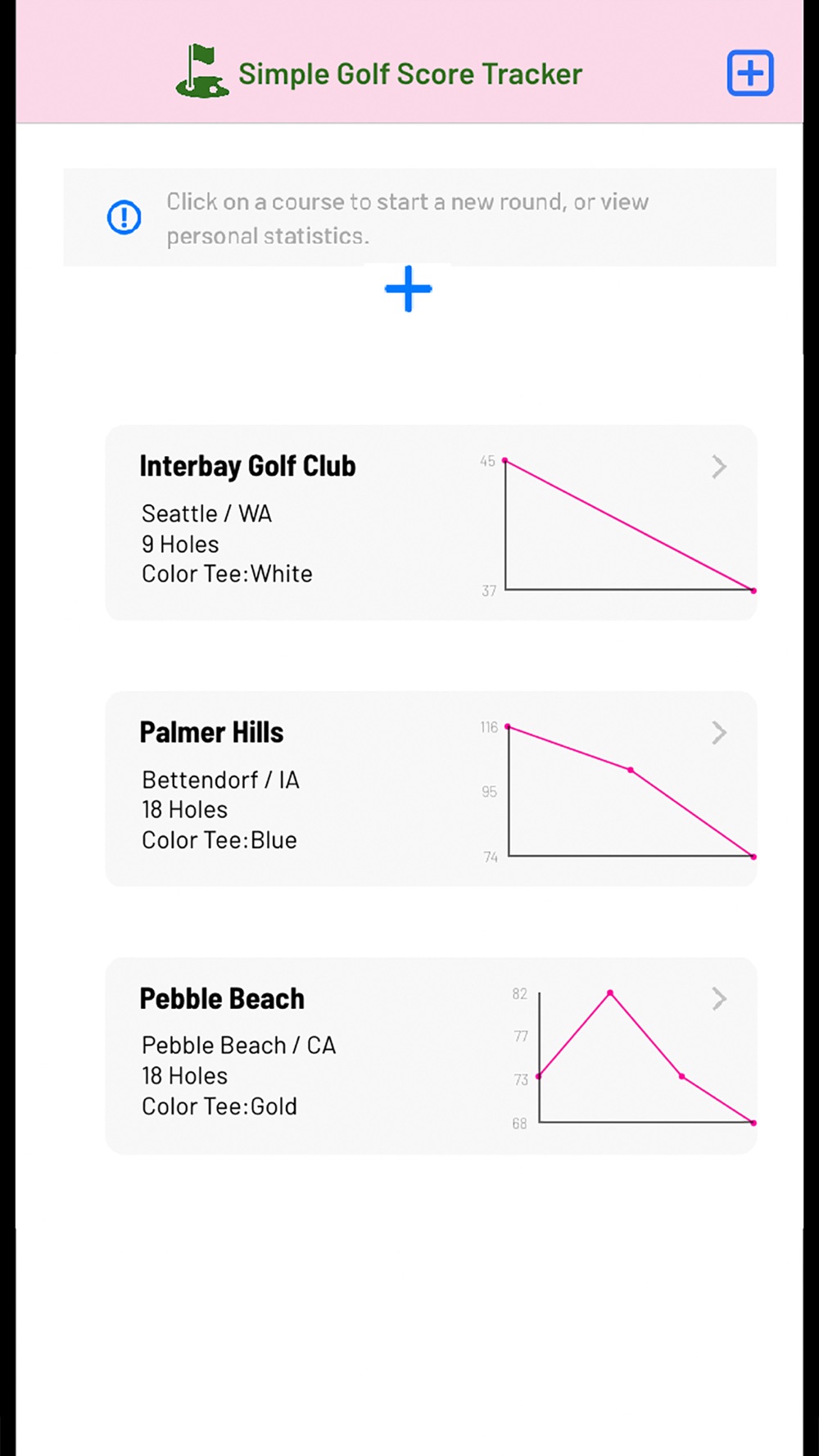
Task: Click the peak point on Pebble Beach graph
Action: [x=610, y=993]
